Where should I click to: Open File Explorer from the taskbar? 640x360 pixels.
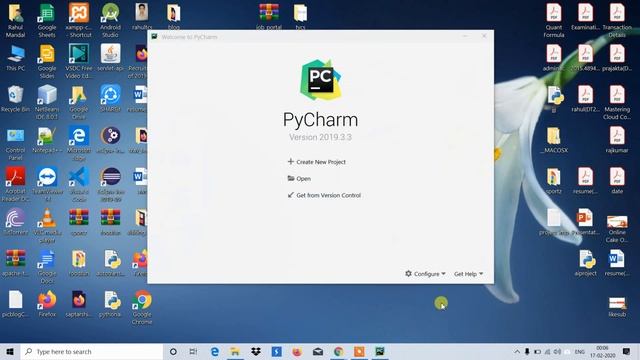235,351
